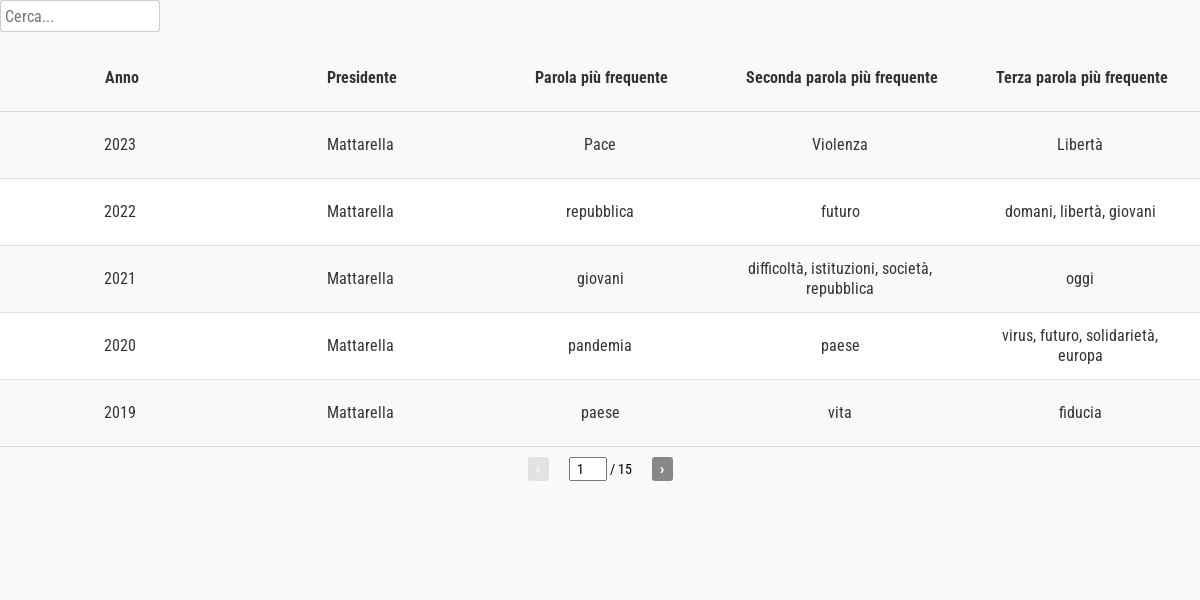Sort by Presidente column header
This screenshot has height=600, width=1200.
tap(361, 78)
